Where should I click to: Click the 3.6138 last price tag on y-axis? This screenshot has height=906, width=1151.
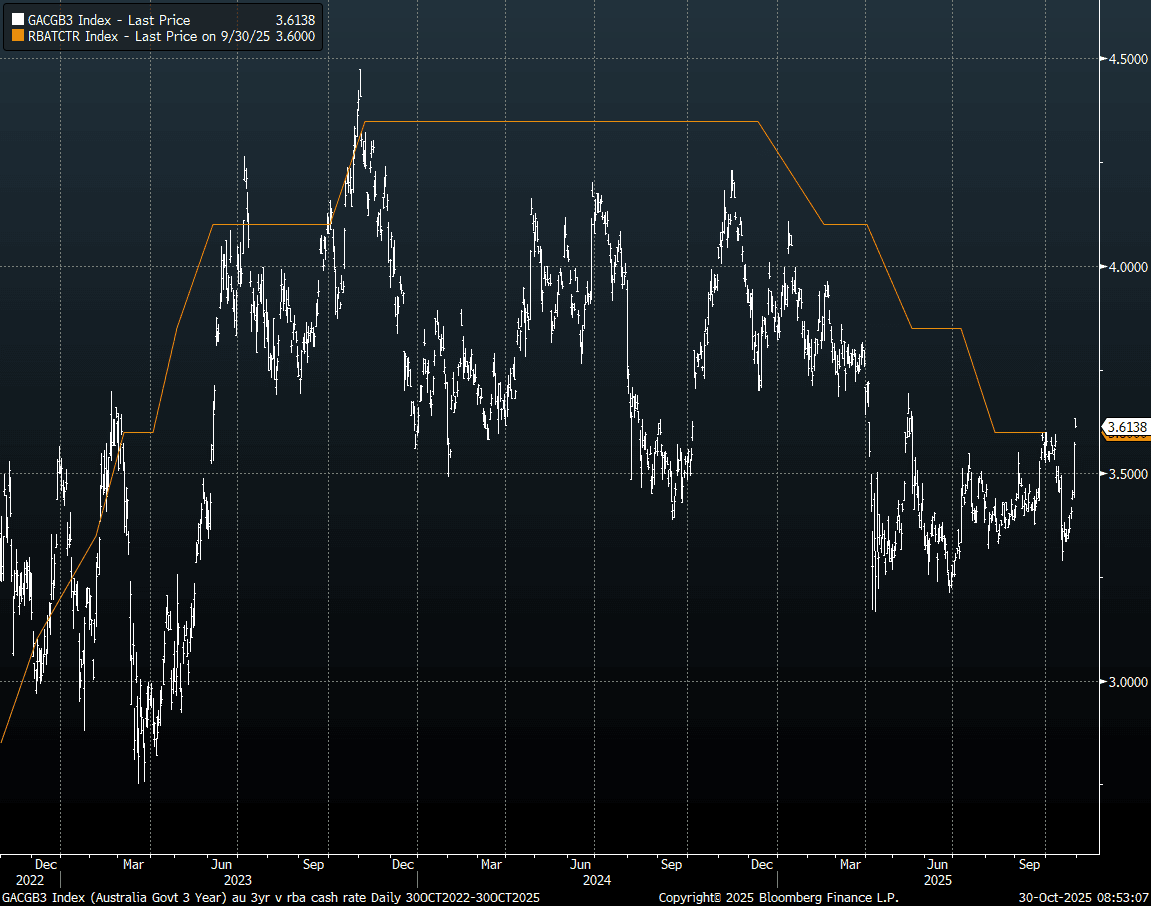[1127, 427]
